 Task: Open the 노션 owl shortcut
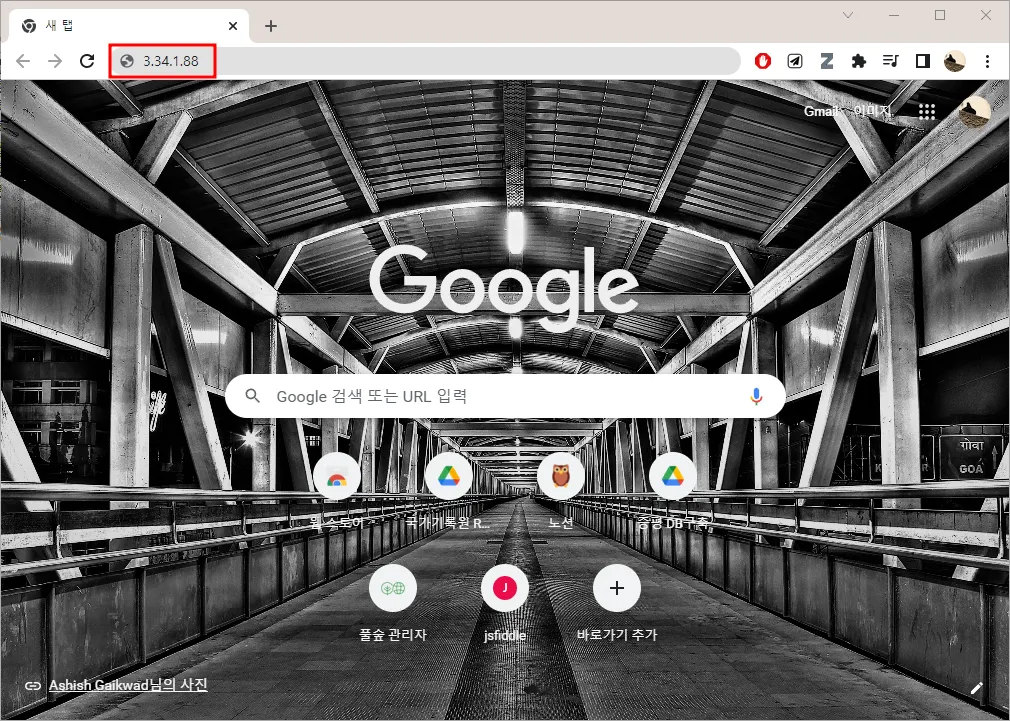[x=560, y=490]
